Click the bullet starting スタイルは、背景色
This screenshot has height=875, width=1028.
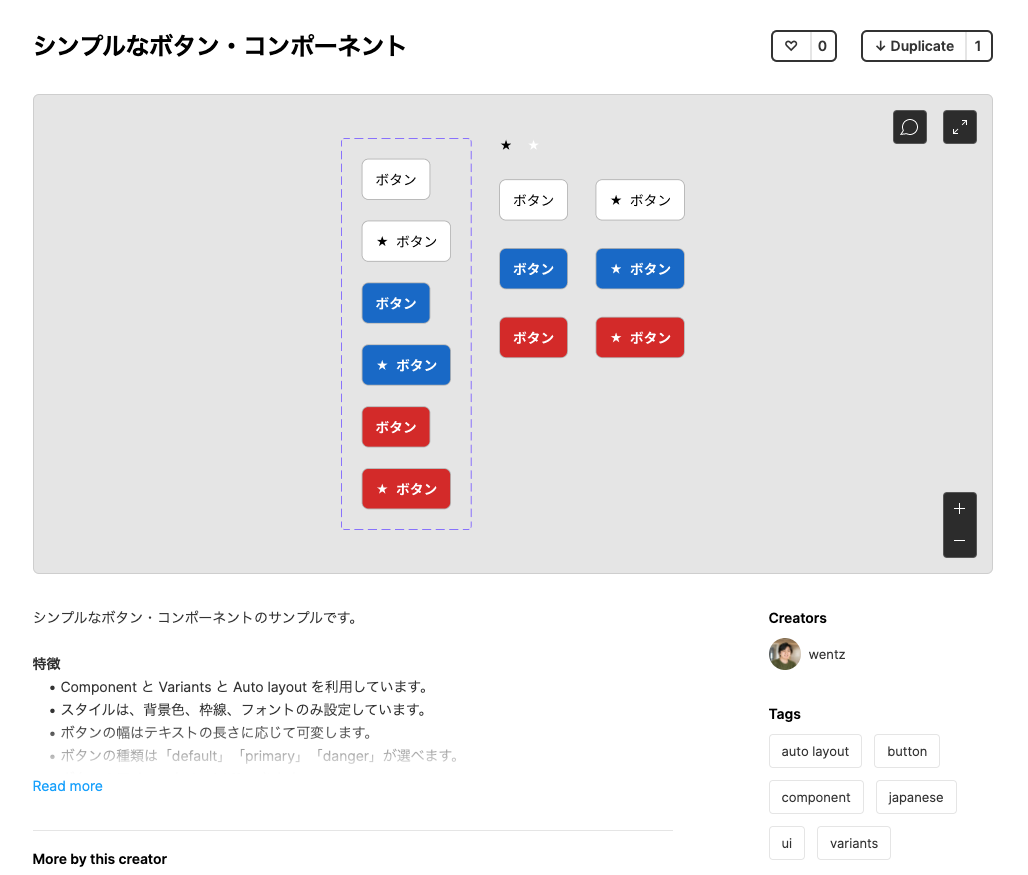click(245, 710)
